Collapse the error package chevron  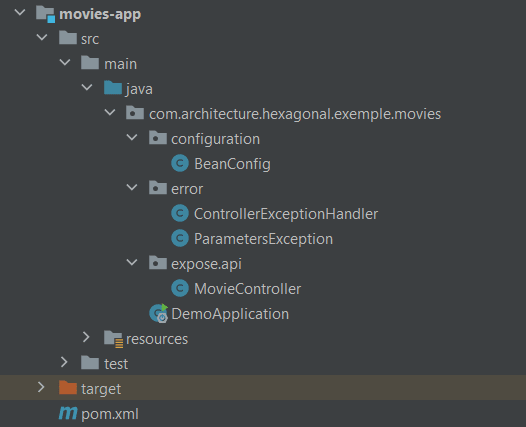(x=132, y=187)
